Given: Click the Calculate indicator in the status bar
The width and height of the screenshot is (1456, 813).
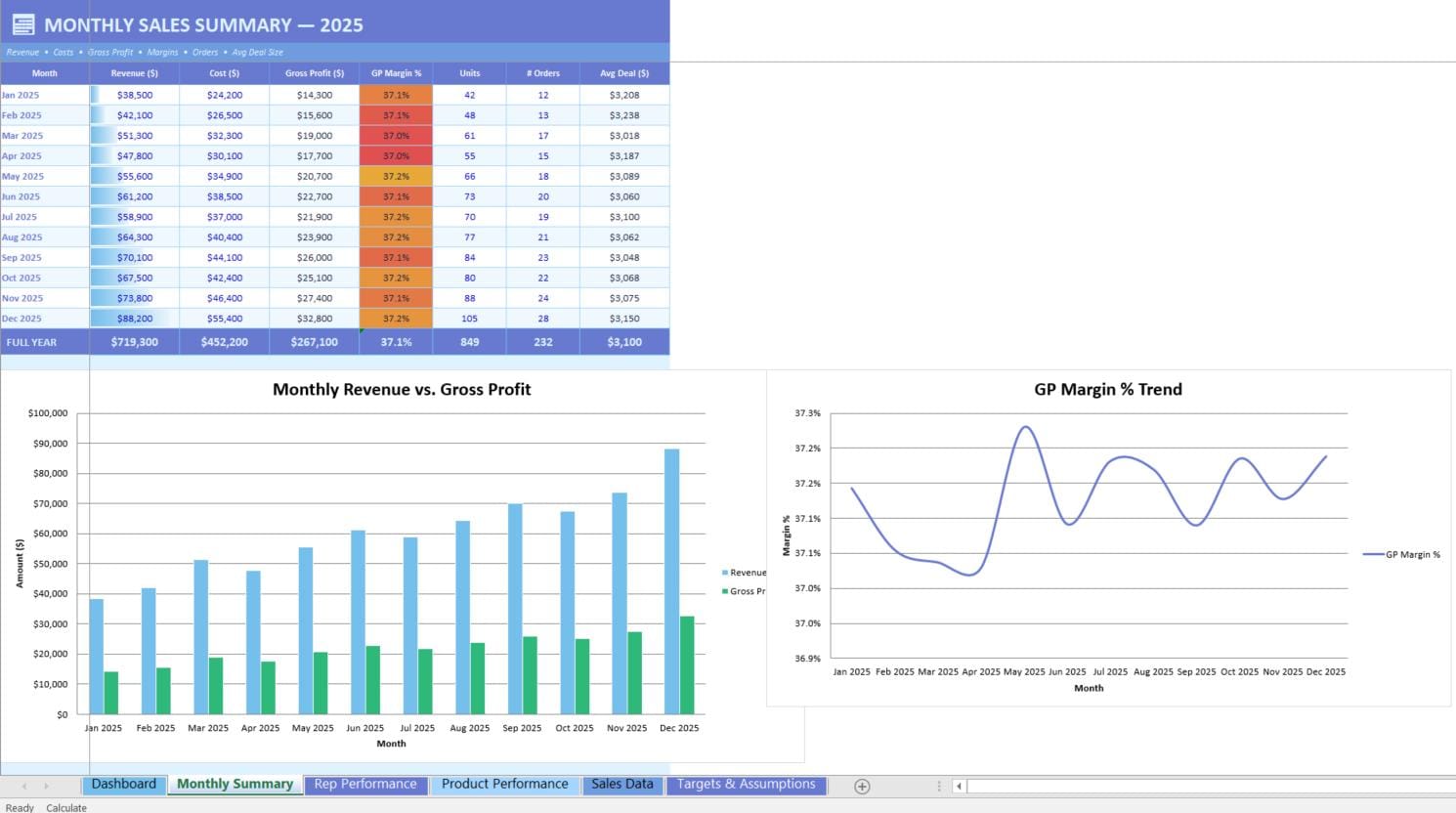Looking at the screenshot, I should tap(66, 808).
